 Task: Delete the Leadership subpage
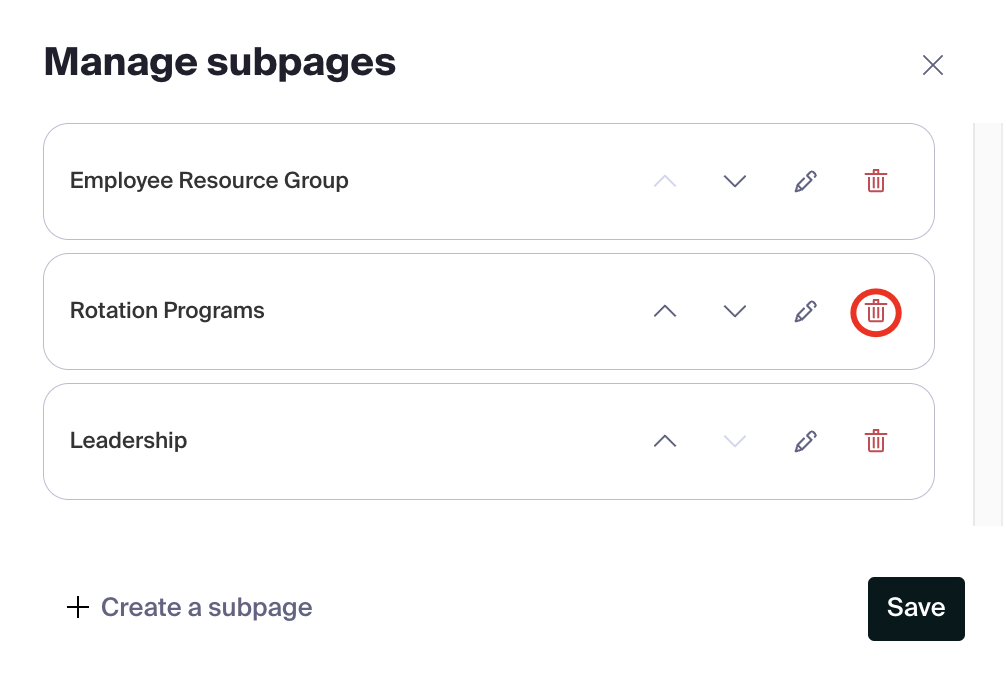pos(875,441)
